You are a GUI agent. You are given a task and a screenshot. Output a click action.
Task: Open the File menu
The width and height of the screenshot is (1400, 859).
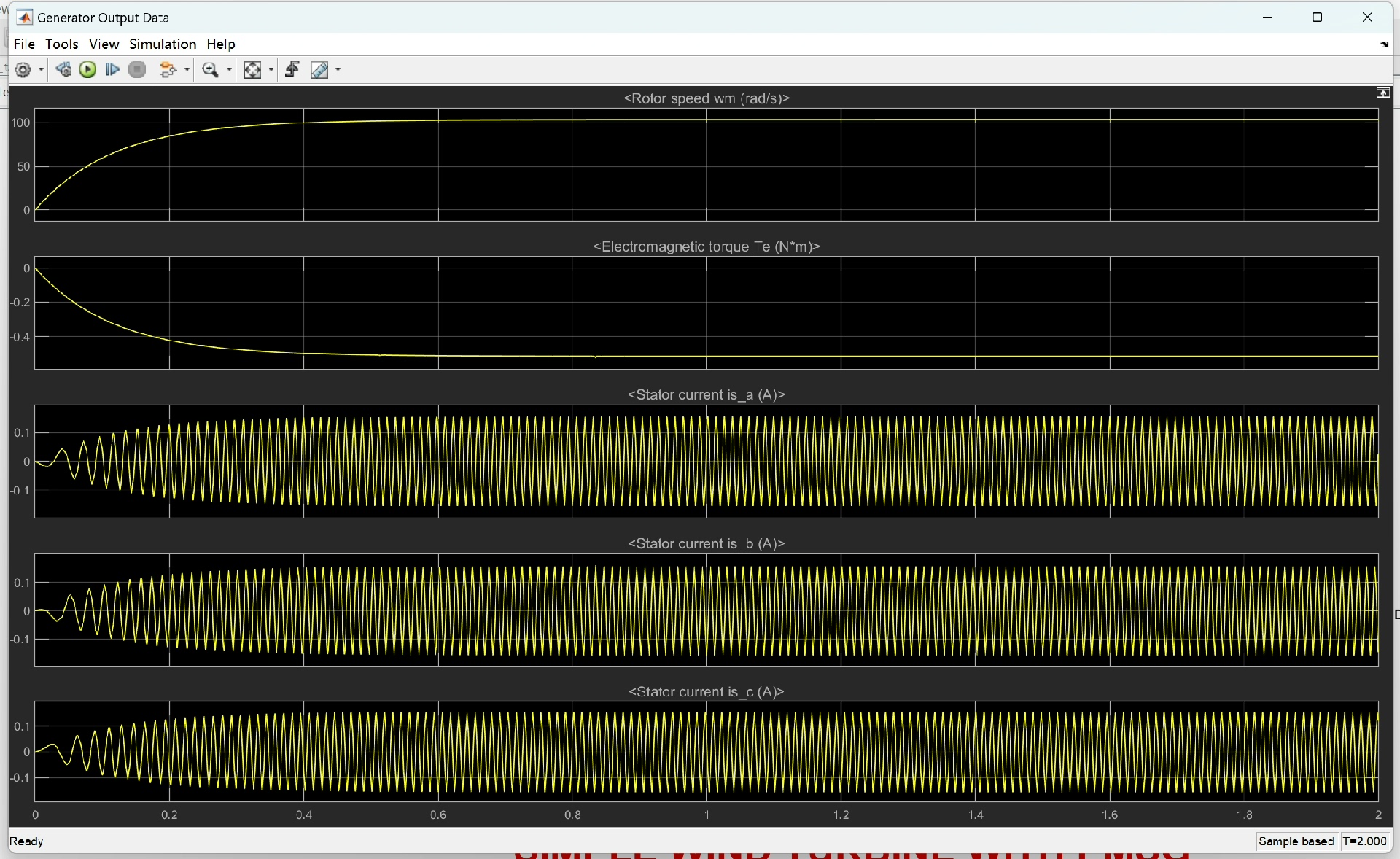24,44
